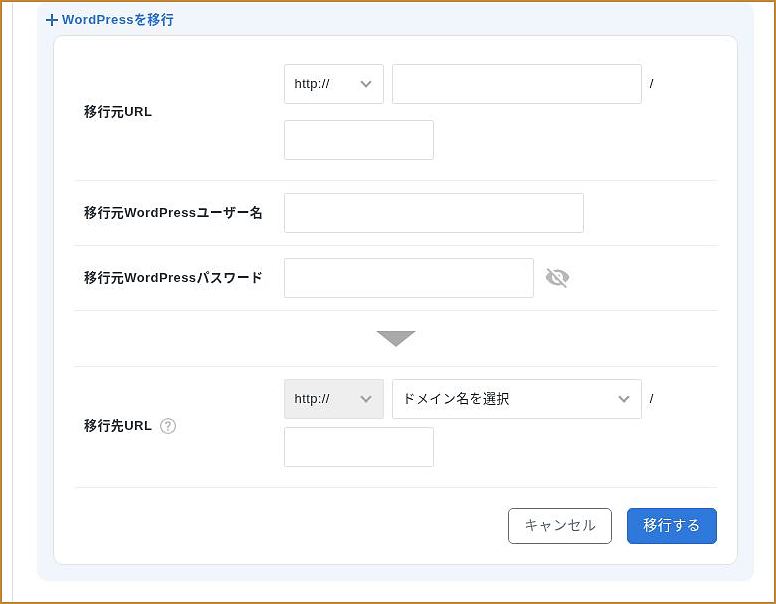Click the キャンセル button

point(560,526)
